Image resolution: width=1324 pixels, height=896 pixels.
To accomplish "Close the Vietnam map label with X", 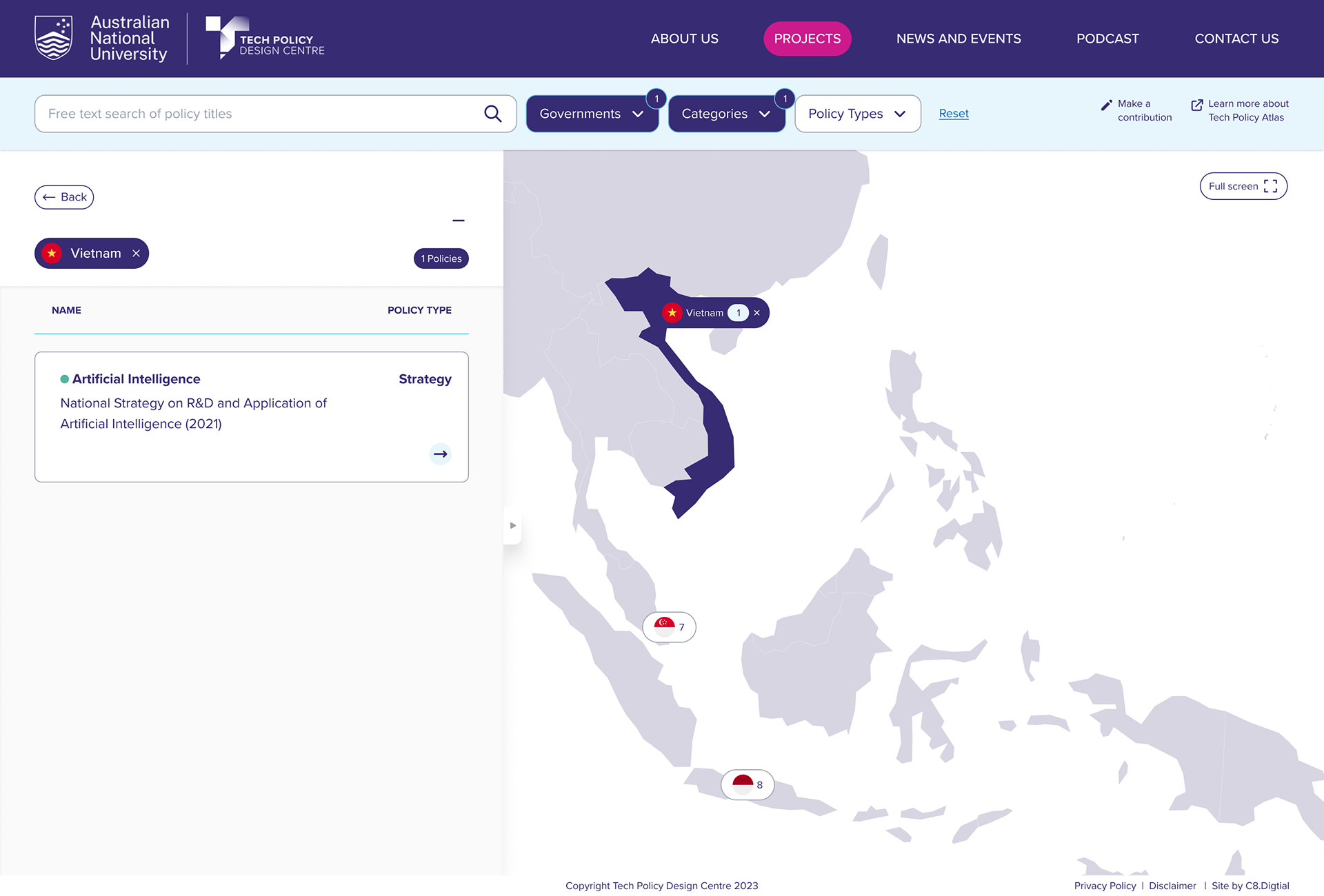I will click(756, 313).
